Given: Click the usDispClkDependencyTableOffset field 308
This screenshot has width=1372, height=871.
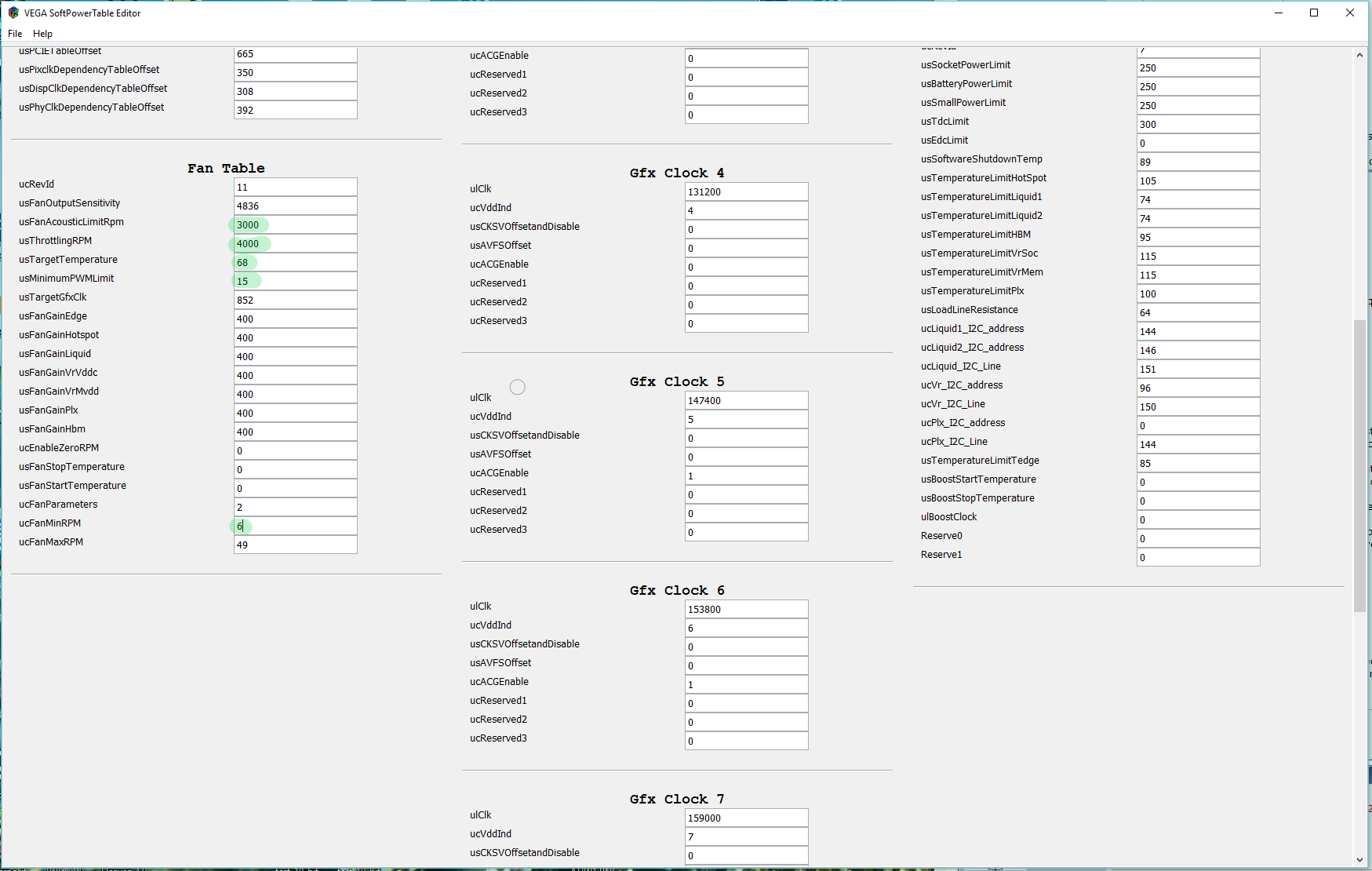Looking at the screenshot, I should tap(296, 91).
